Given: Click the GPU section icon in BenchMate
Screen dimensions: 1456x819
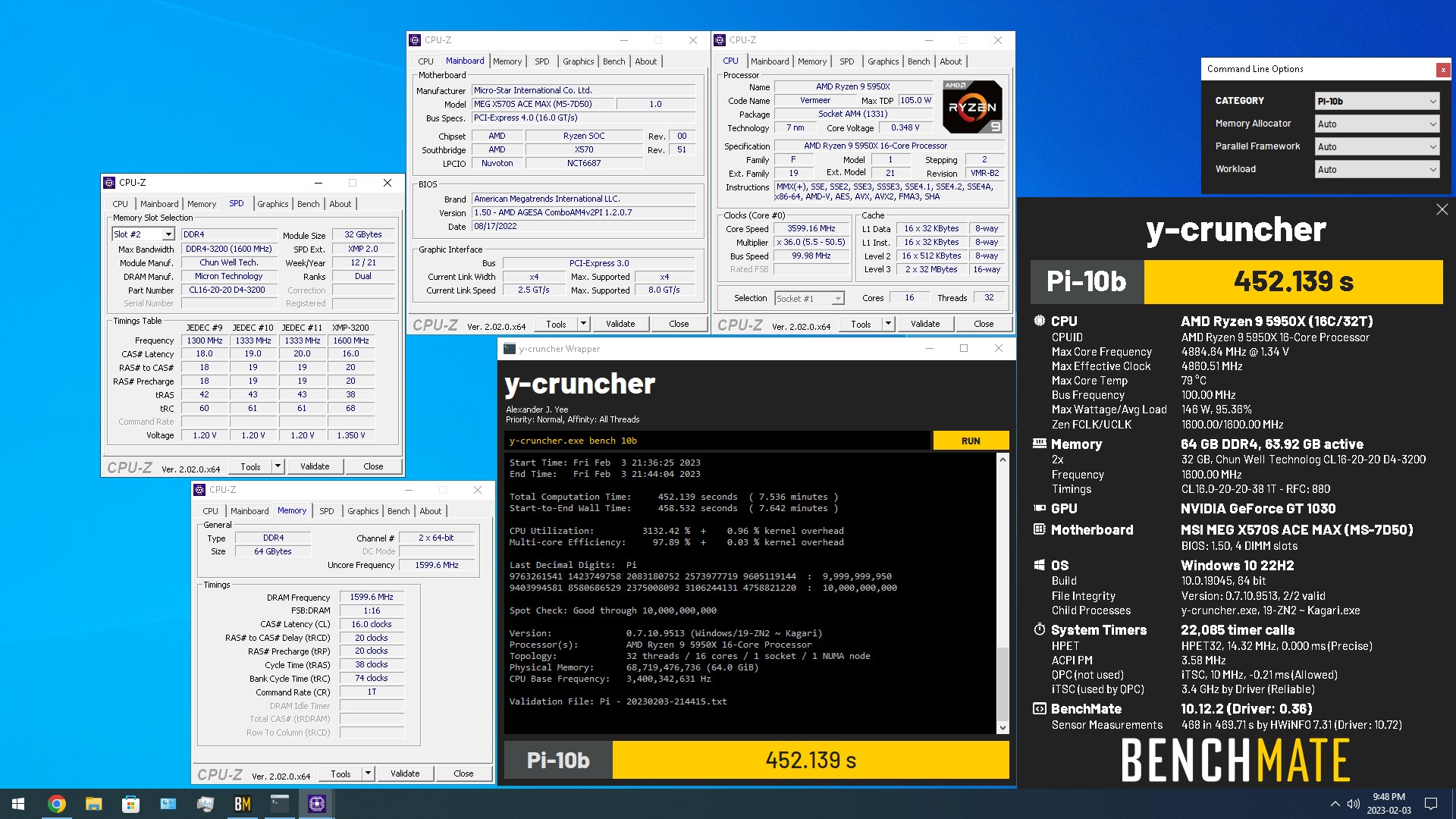Looking at the screenshot, I should point(1040,508).
